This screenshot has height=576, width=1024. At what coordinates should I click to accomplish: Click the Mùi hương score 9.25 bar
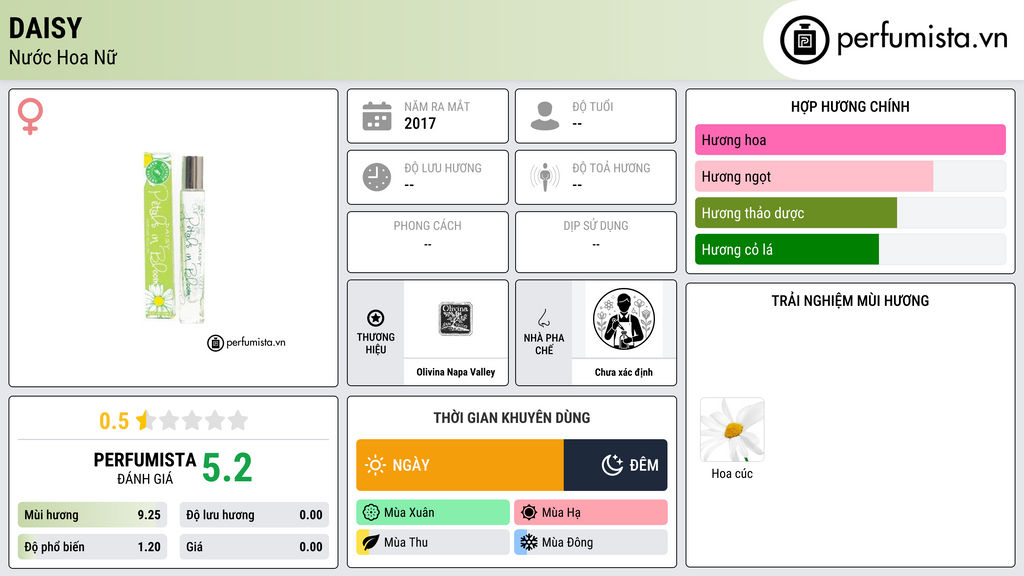(92, 515)
